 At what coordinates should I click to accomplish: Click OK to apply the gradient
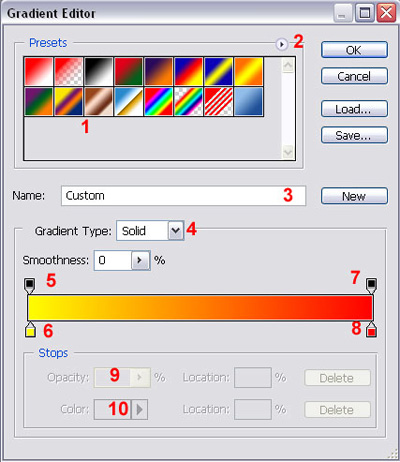click(x=354, y=50)
